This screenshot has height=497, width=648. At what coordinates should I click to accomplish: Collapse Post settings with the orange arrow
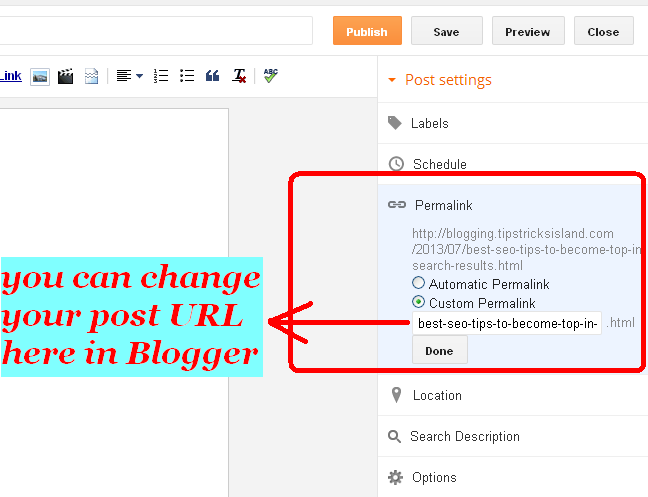point(392,80)
